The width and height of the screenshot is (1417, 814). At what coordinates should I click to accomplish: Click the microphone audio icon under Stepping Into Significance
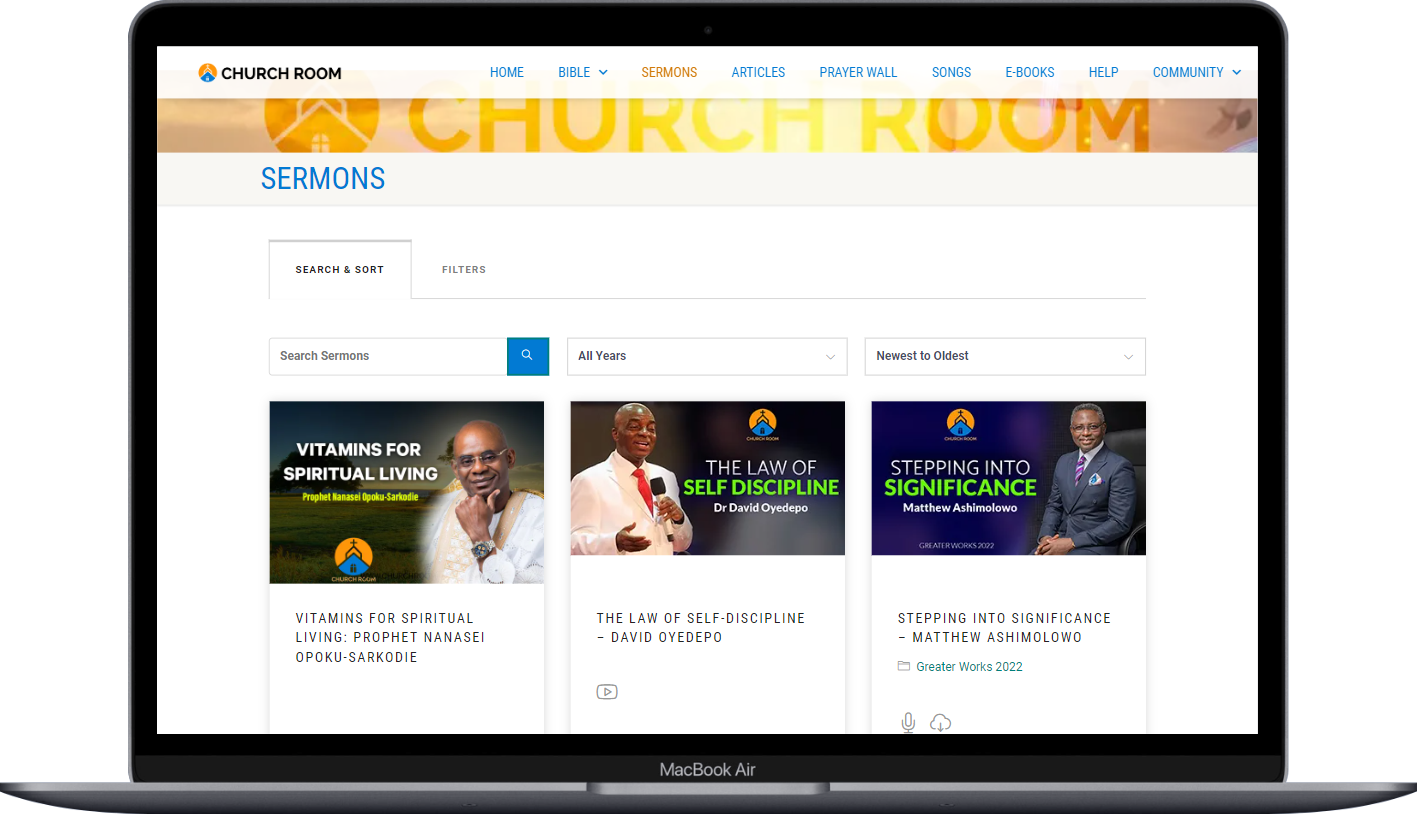point(908,722)
